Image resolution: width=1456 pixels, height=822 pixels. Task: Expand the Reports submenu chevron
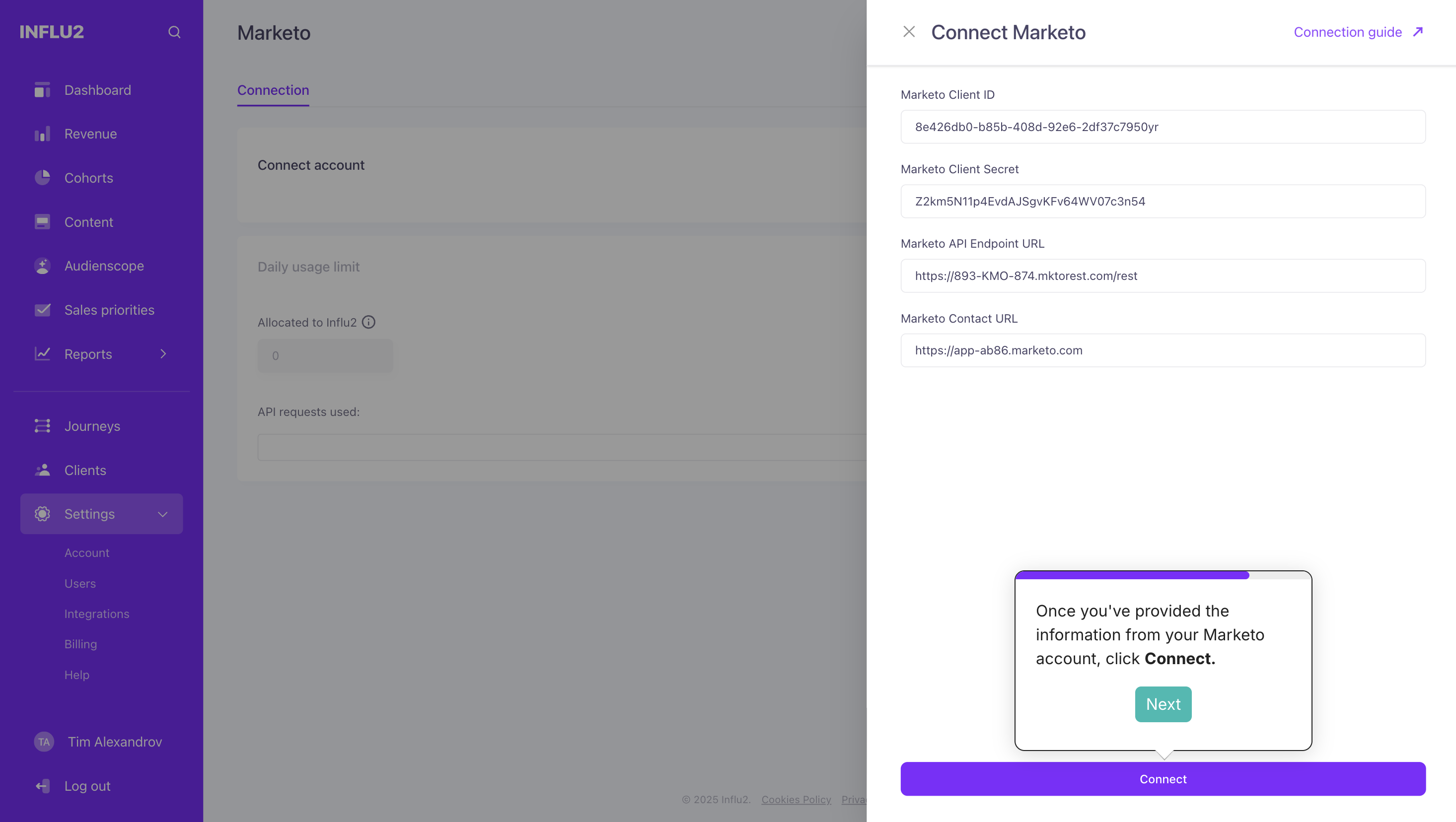click(163, 354)
